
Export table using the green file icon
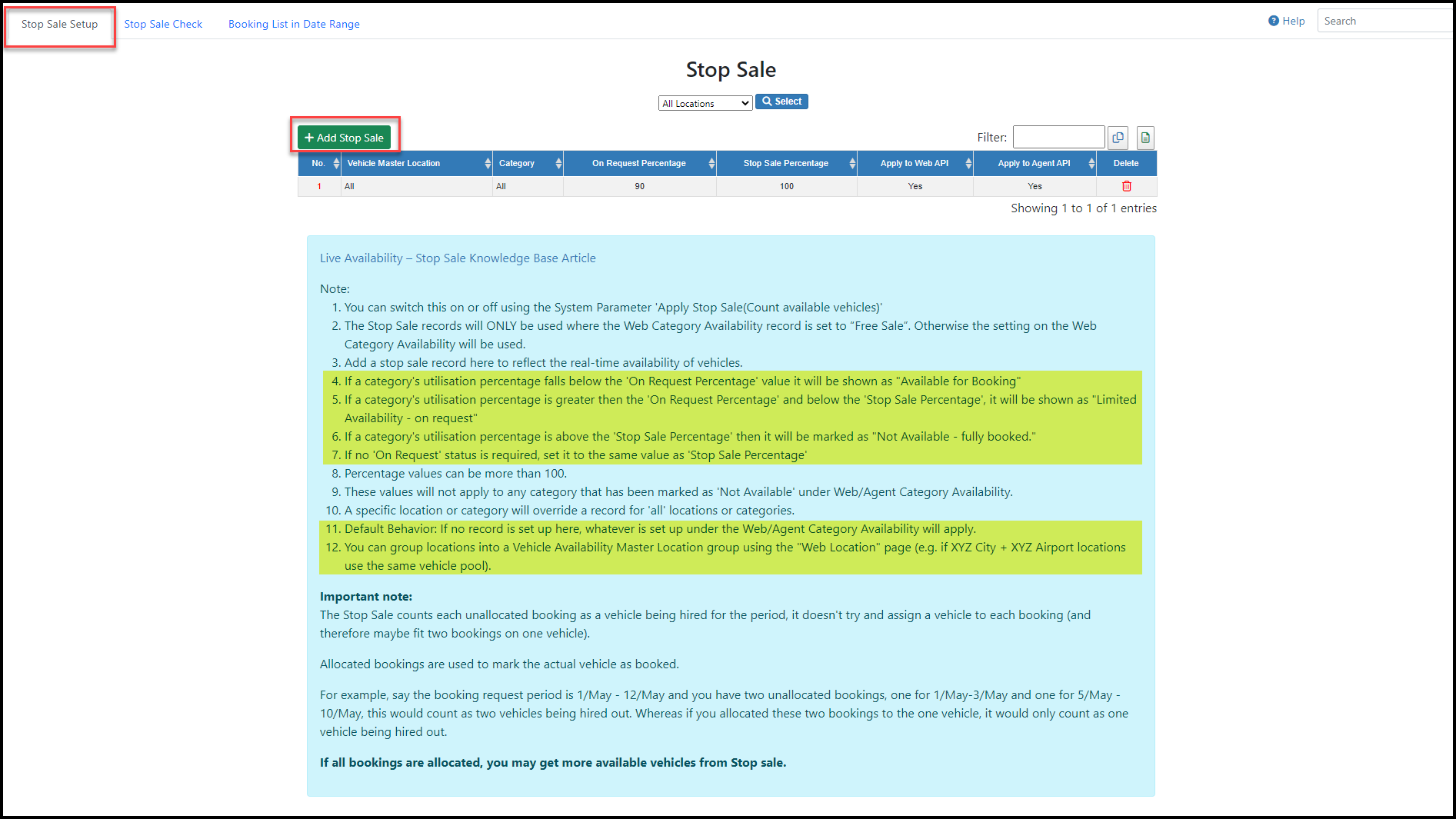coord(1145,138)
